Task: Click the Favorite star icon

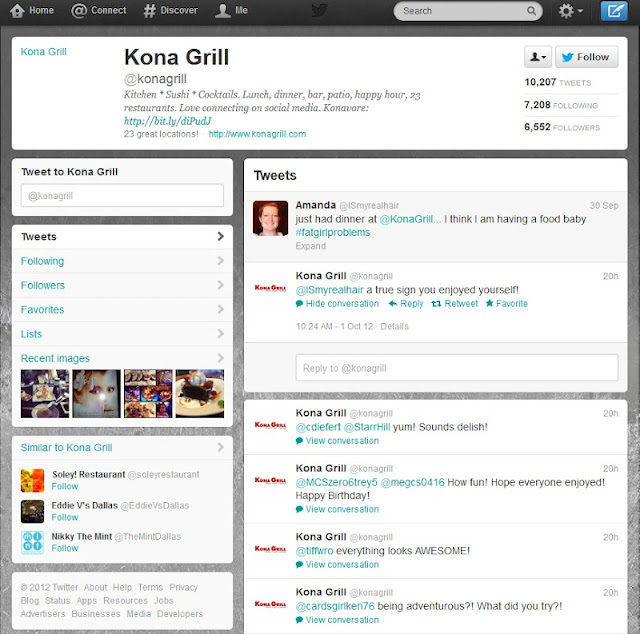Action: [x=489, y=303]
